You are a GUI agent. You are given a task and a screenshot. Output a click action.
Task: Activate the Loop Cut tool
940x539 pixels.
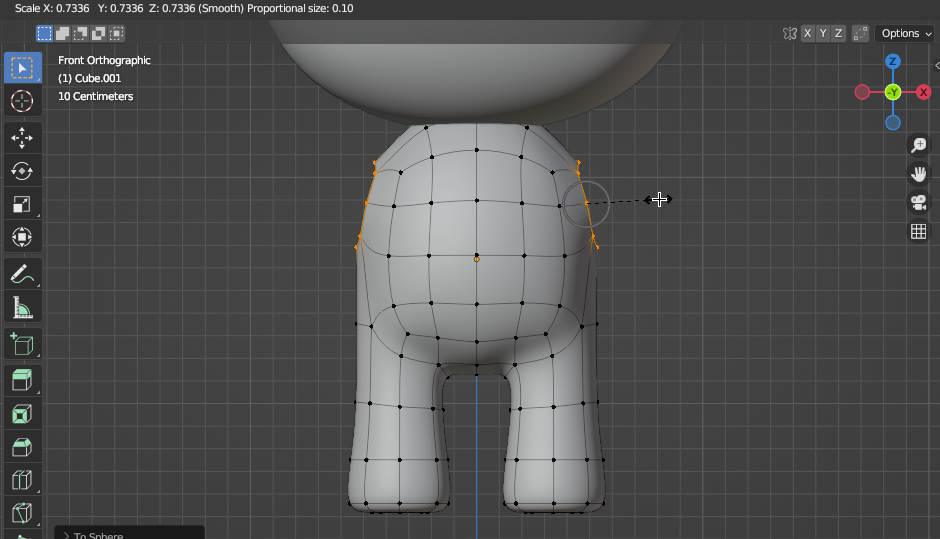[22, 480]
